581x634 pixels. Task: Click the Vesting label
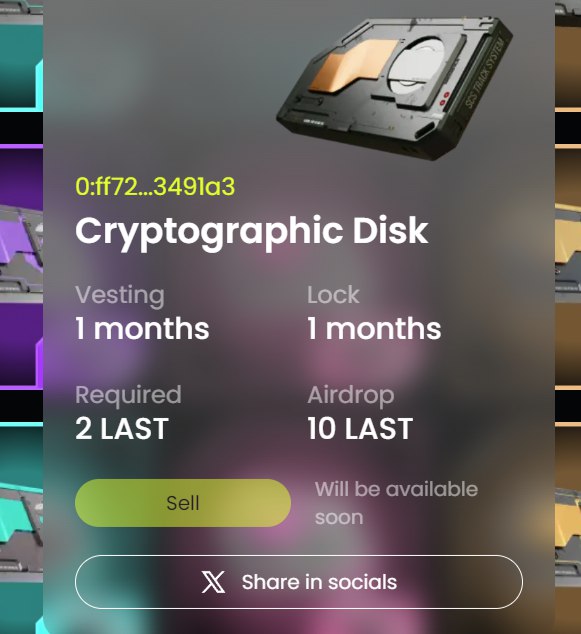coord(120,295)
